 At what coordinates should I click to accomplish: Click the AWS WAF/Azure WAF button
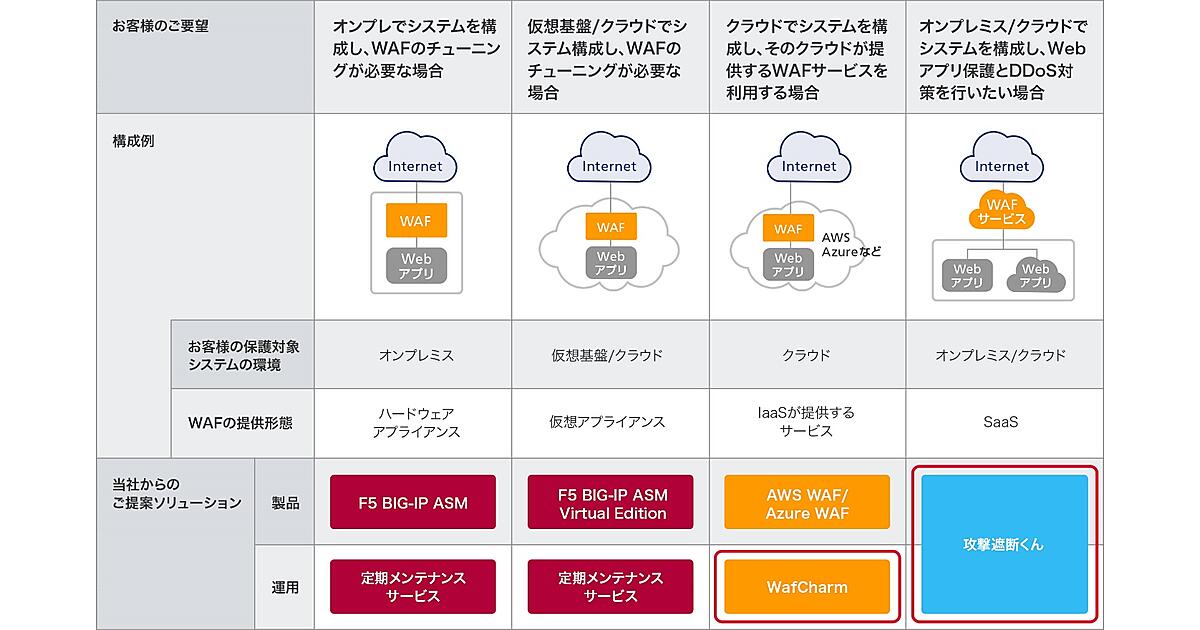807,502
